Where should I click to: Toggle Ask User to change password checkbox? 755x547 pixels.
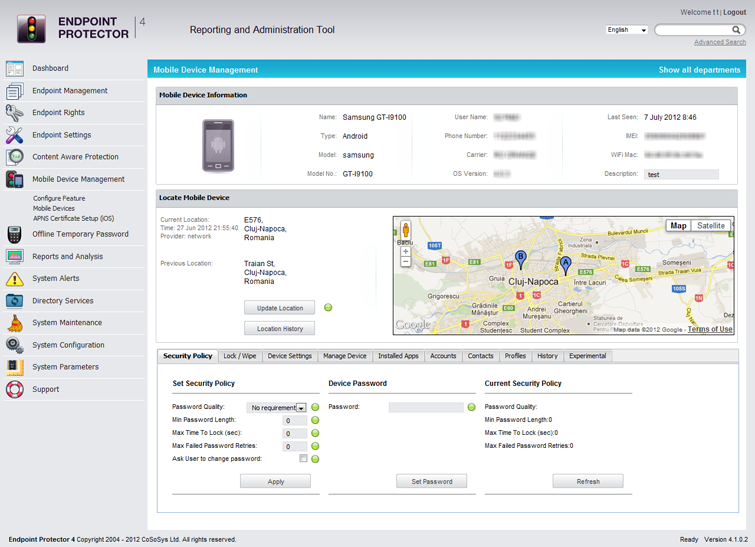click(303, 458)
